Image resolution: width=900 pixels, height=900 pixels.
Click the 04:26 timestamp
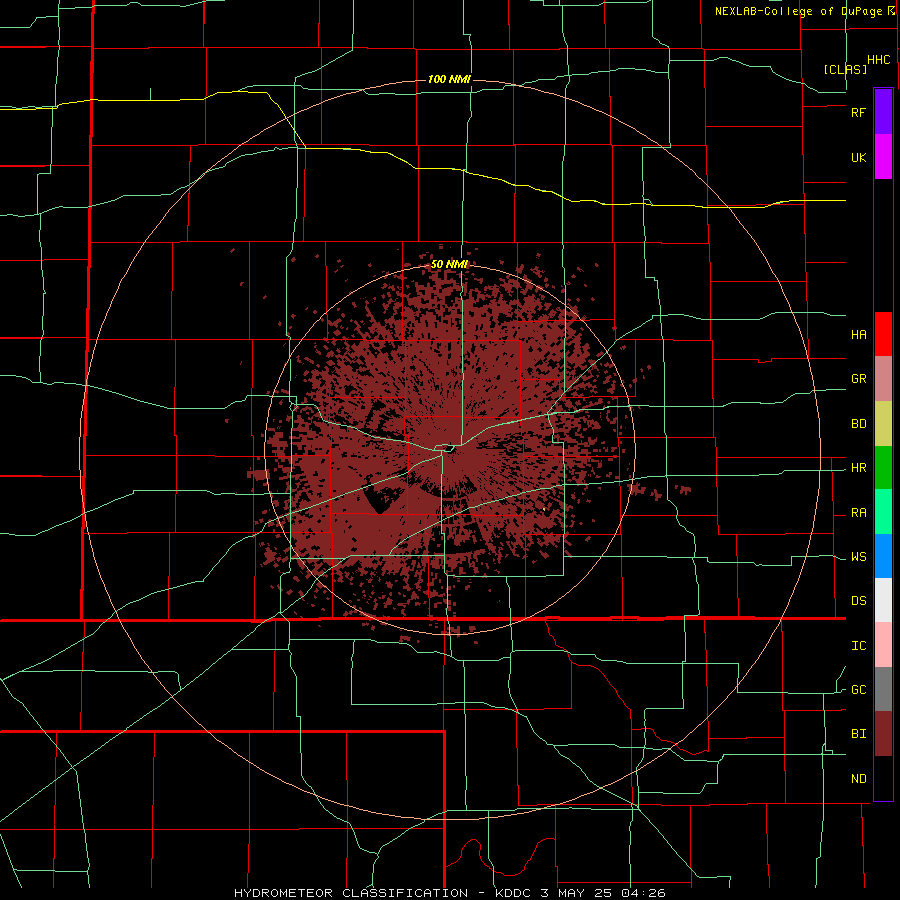644,893
